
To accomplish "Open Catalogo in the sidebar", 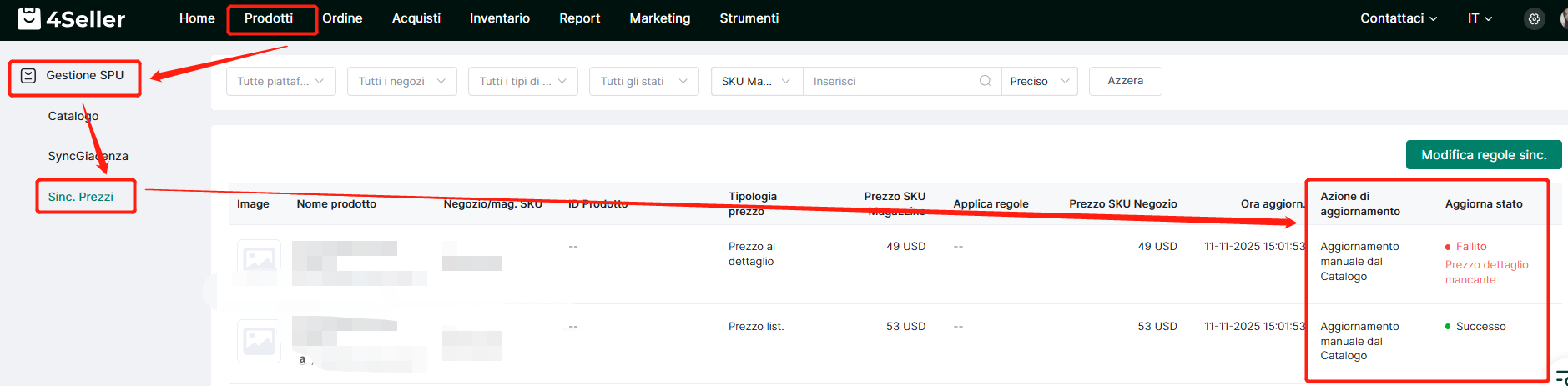I will tap(73, 116).
